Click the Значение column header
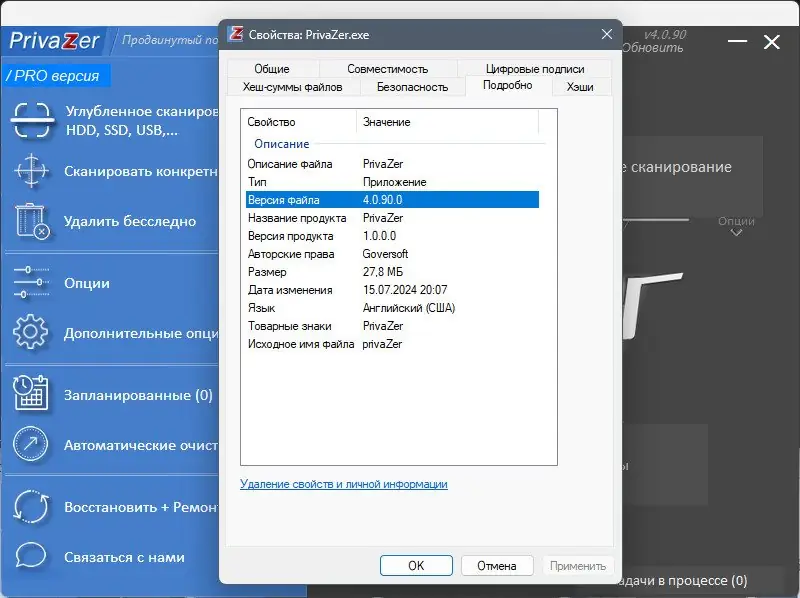Image resolution: width=800 pixels, height=598 pixels. click(447, 122)
